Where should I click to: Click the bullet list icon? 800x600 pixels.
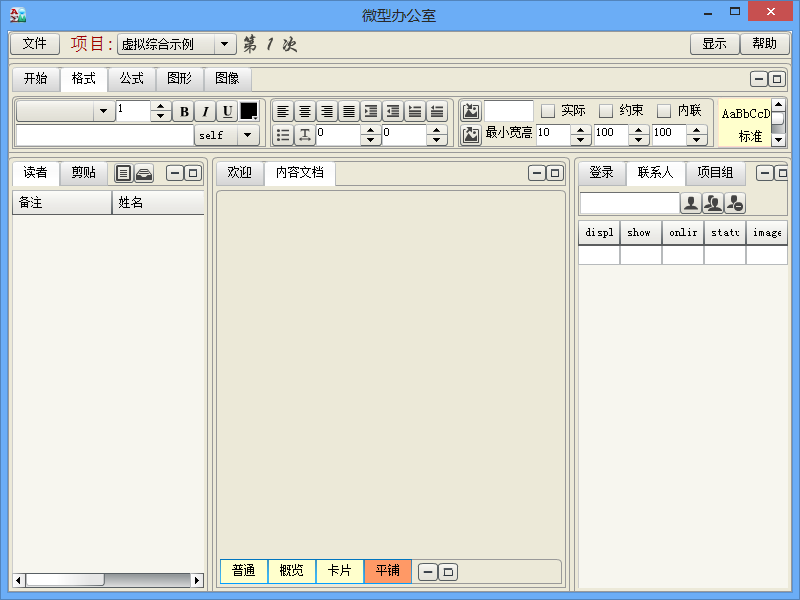[x=283, y=135]
